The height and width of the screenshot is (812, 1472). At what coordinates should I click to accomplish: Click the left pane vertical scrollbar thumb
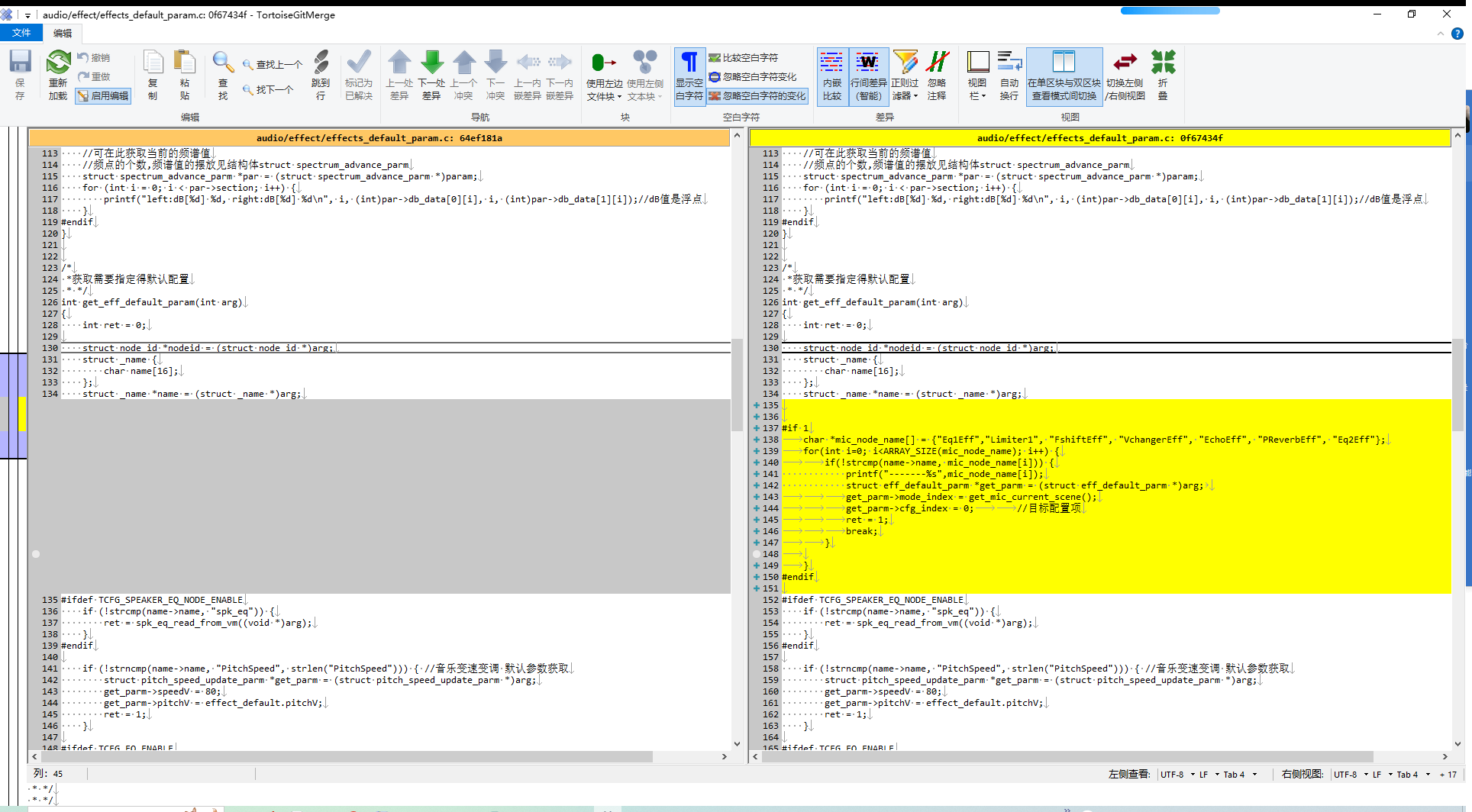[737, 385]
